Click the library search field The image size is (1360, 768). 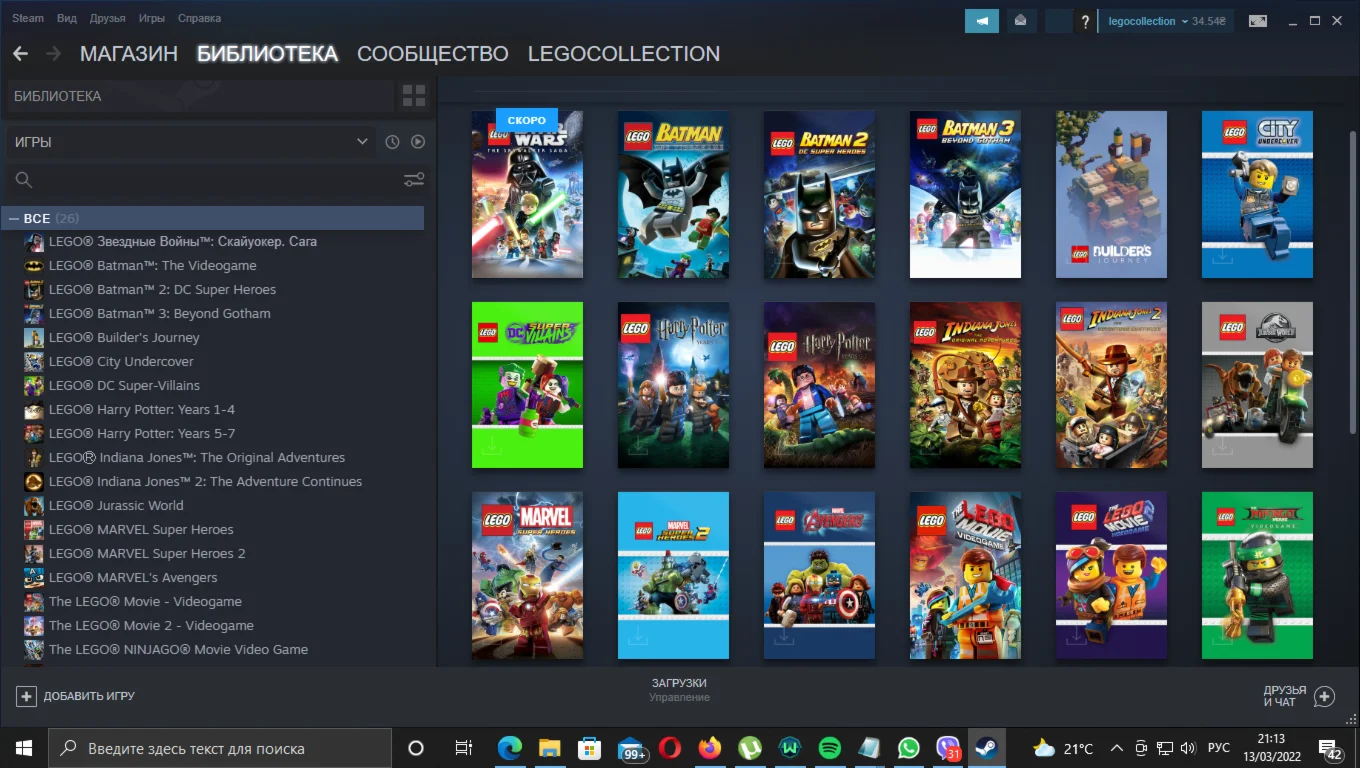coord(200,180)
